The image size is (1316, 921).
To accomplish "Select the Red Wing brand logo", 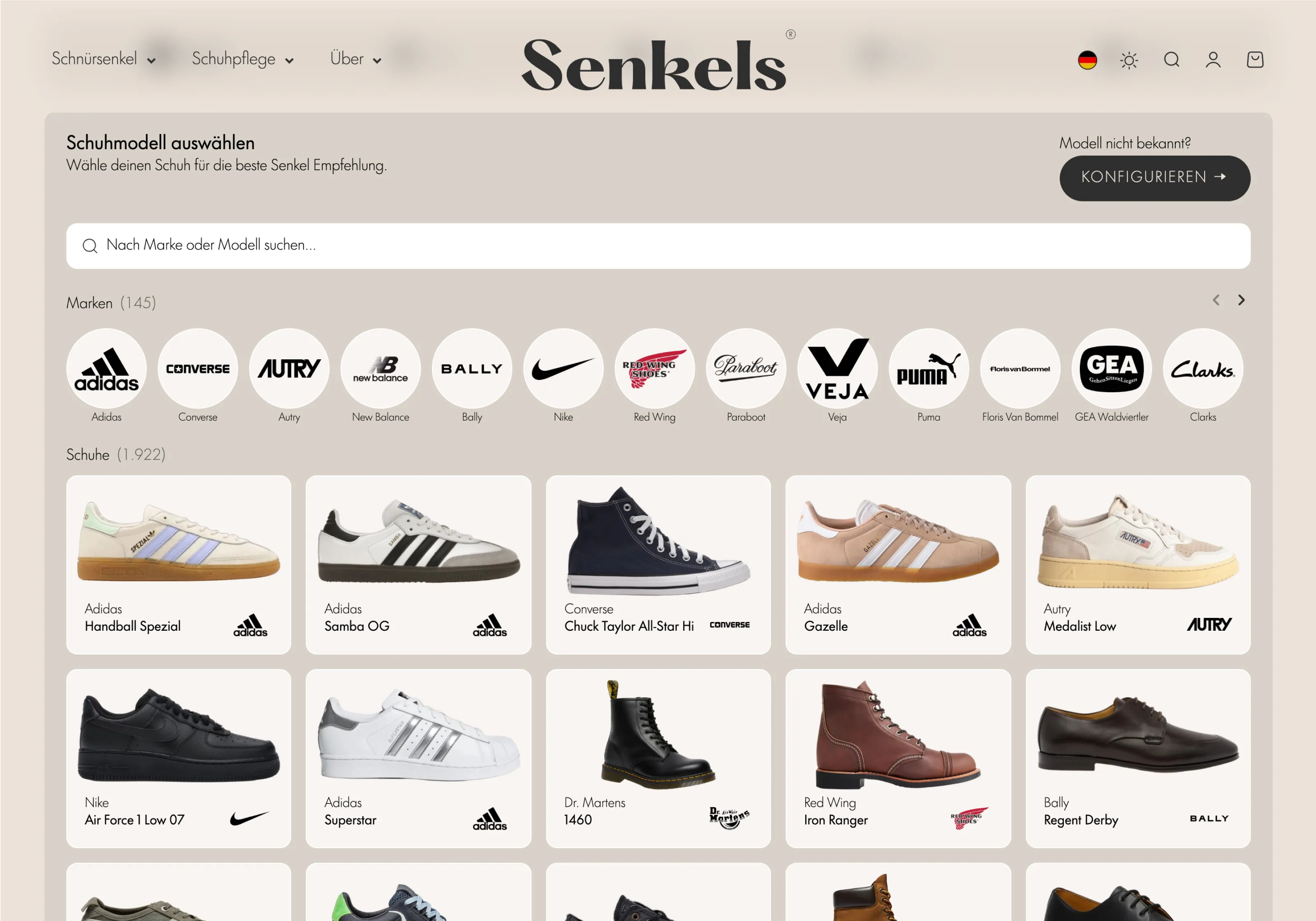I will tap(655, 368).
